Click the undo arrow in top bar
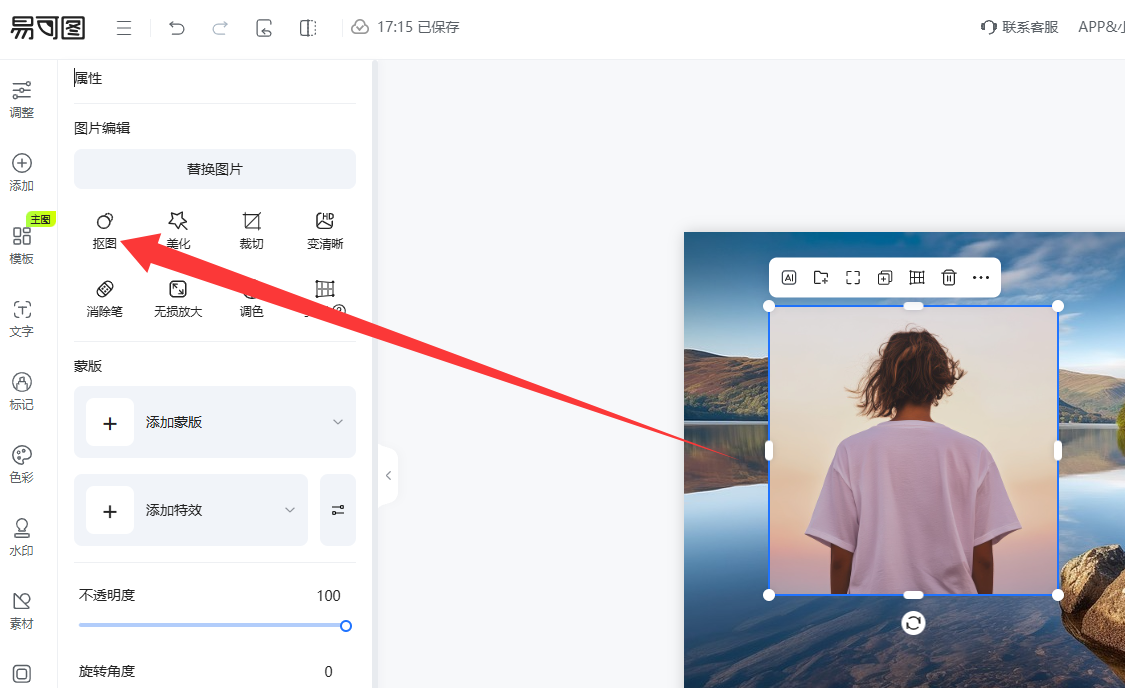This screenshot has width=1125, height=688. (x=177, y=28)
